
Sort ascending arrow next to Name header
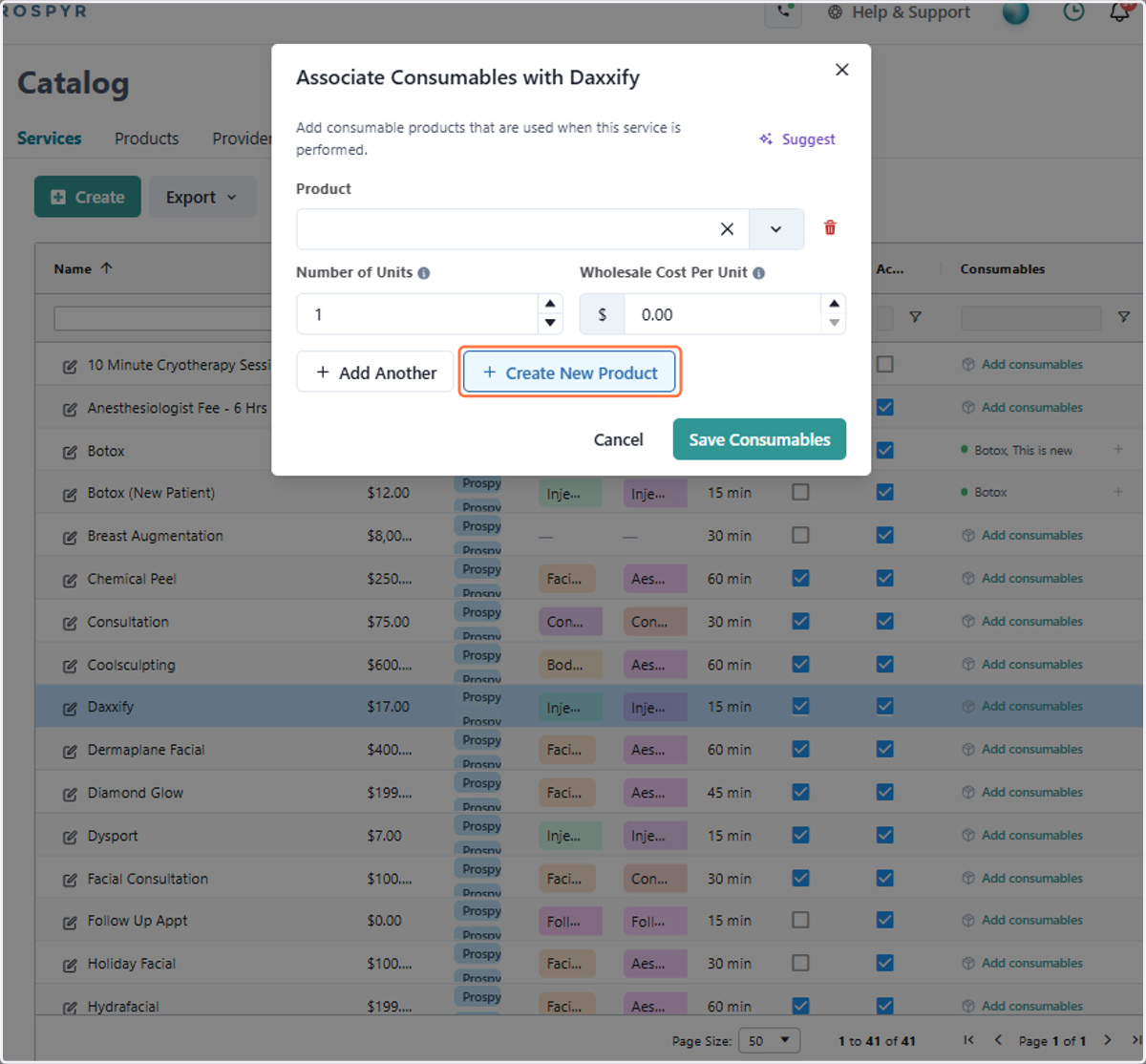click(x=106, y=268)
